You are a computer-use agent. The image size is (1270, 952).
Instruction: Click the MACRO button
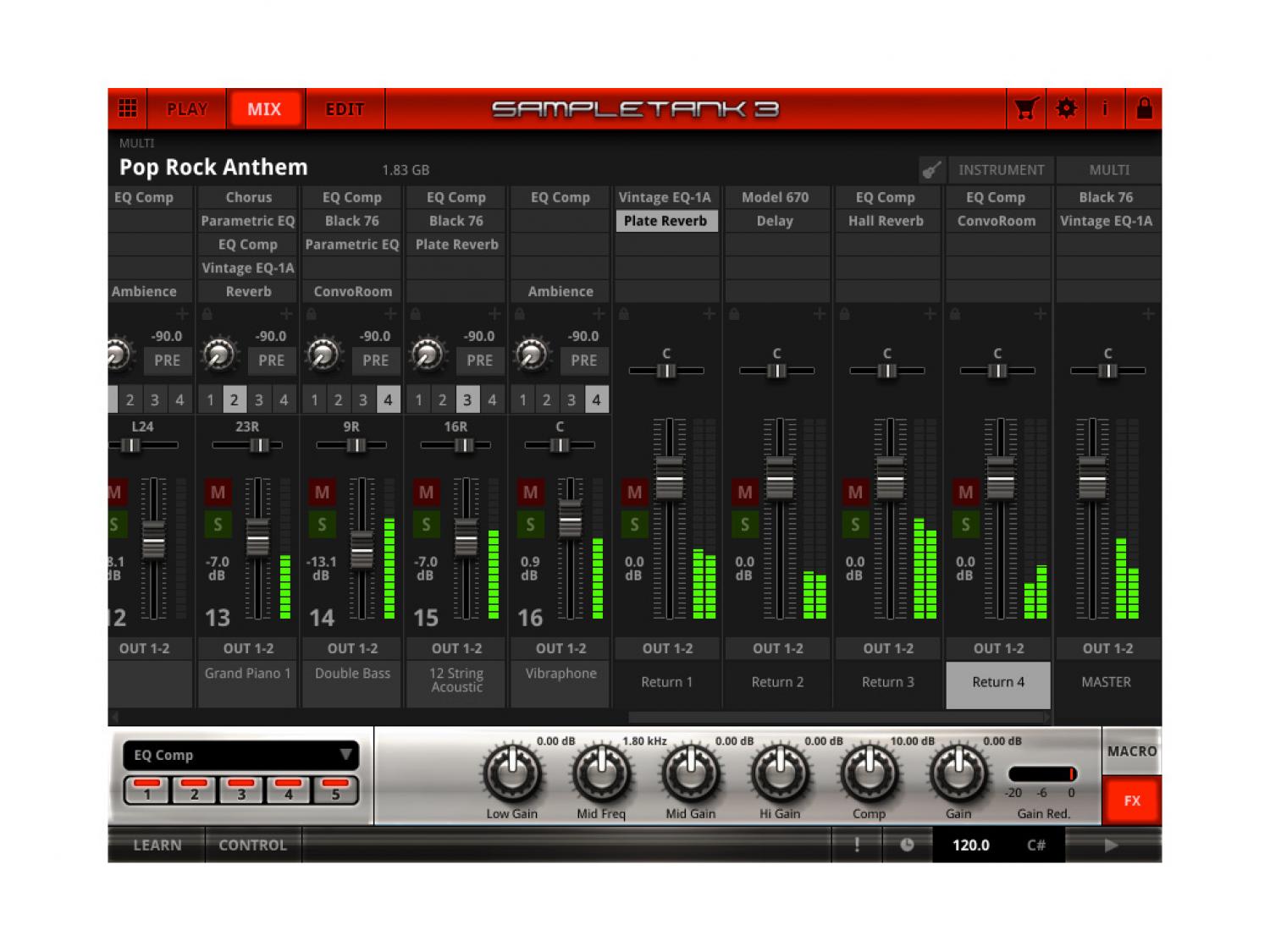1131,751
